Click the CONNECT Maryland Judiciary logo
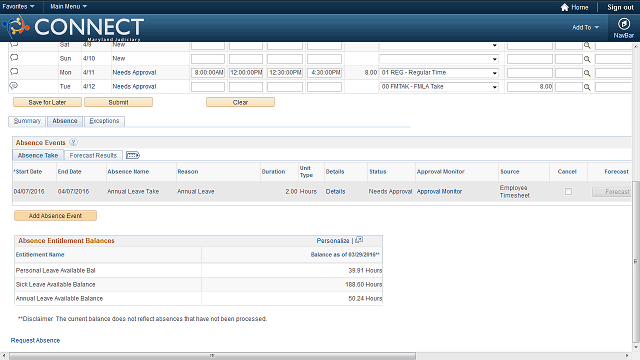Image resolution: width=640 pixels, height=360 pixels. click(x=73, y=28)
